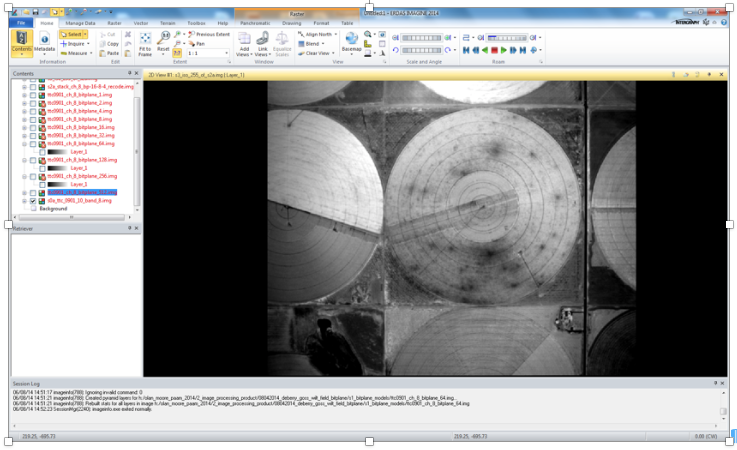This screenshot has height=450, width=737.
Task: Activate the Pan hand tool
Action: [x=196, y=44]
